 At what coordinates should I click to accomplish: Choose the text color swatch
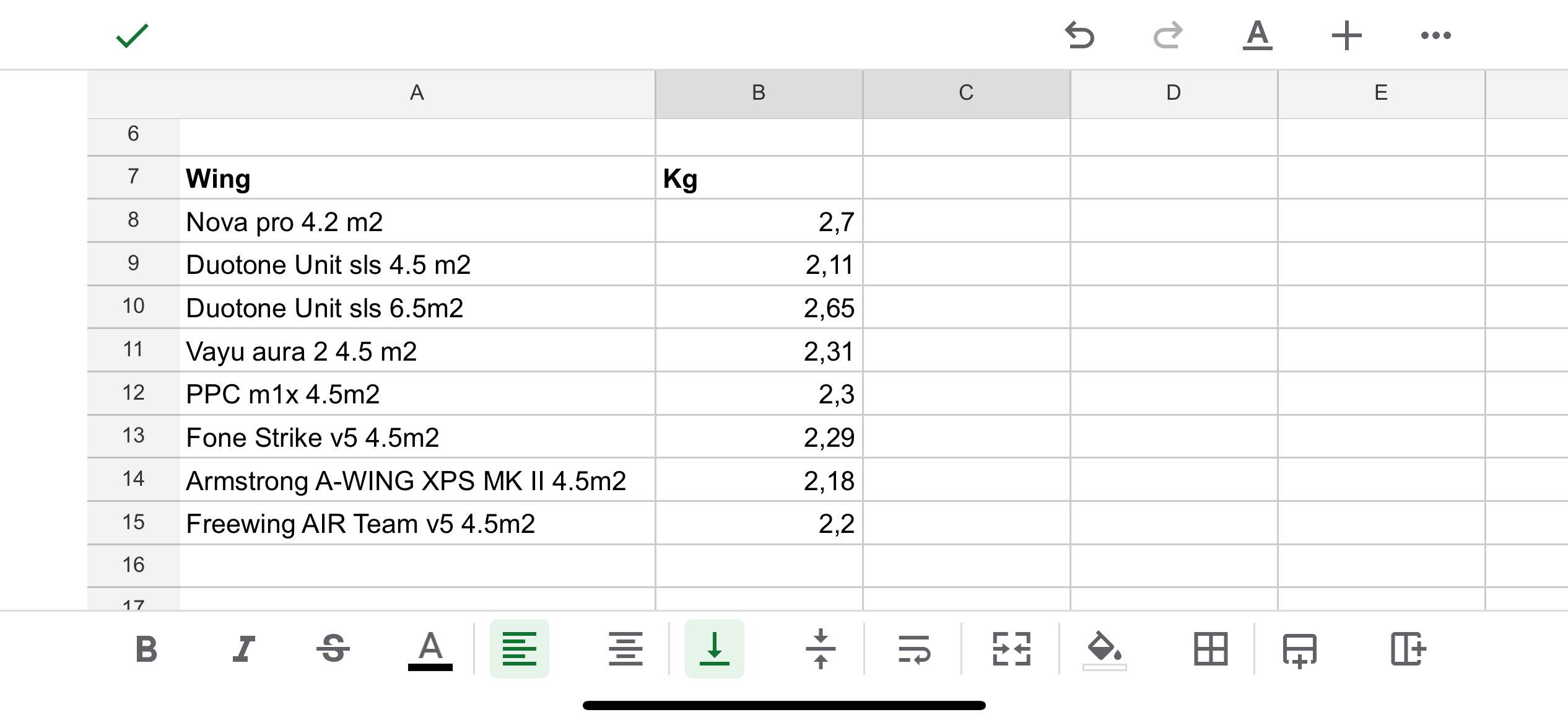(430, 649)
